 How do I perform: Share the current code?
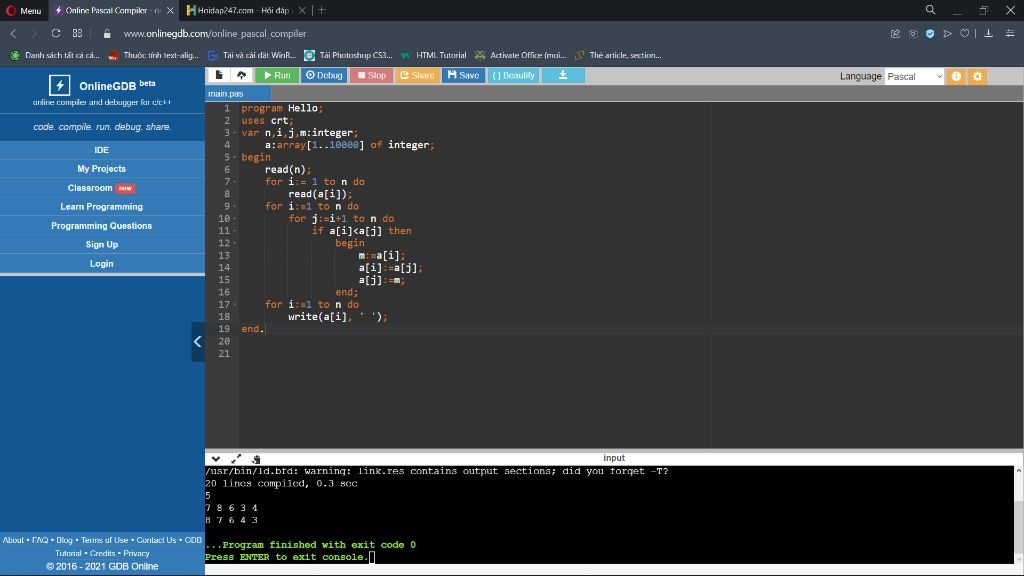(417, 75)
